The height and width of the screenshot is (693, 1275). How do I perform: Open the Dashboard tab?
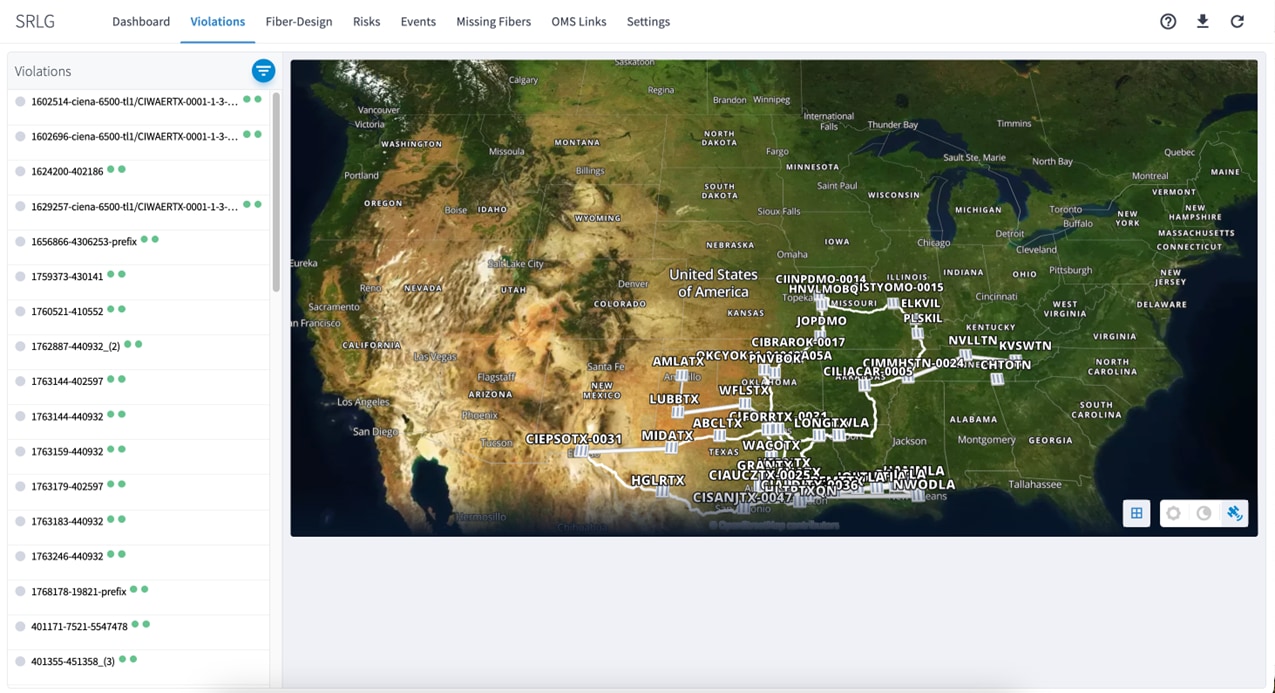point(141,21)
